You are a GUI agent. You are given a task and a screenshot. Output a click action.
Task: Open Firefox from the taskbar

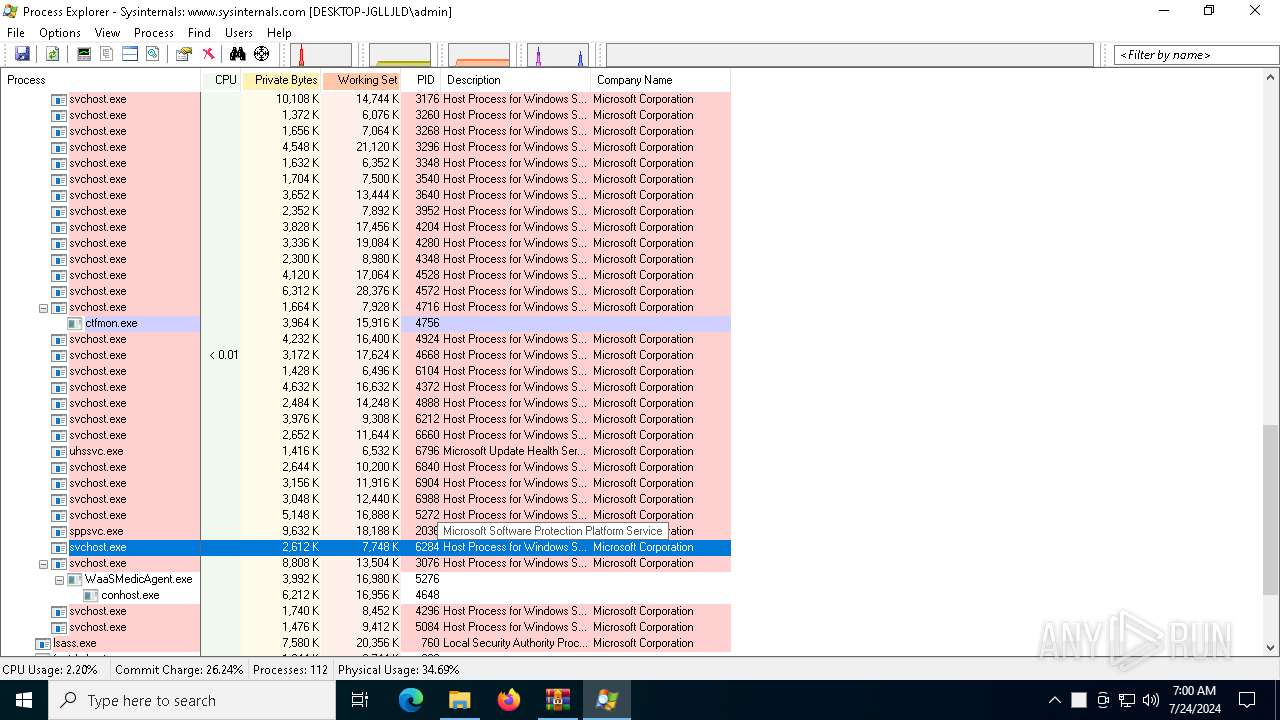[x=509, y=700]
